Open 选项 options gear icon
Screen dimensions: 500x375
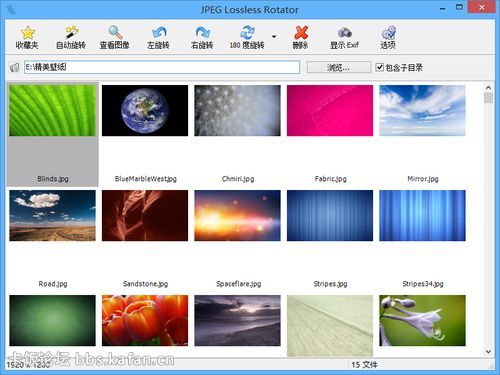[x=388, y=33]
